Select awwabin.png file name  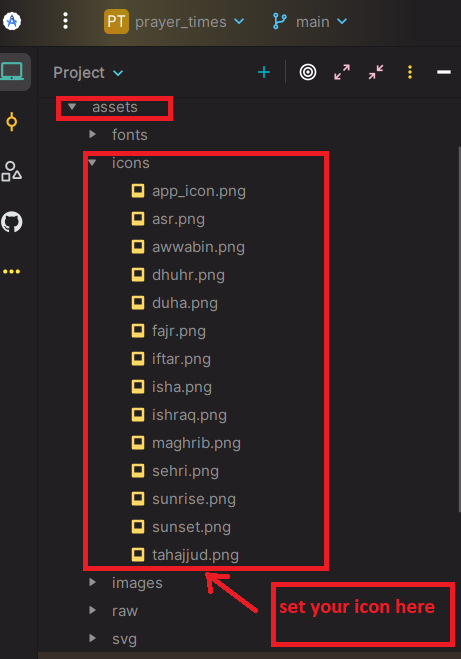[198, 247]
